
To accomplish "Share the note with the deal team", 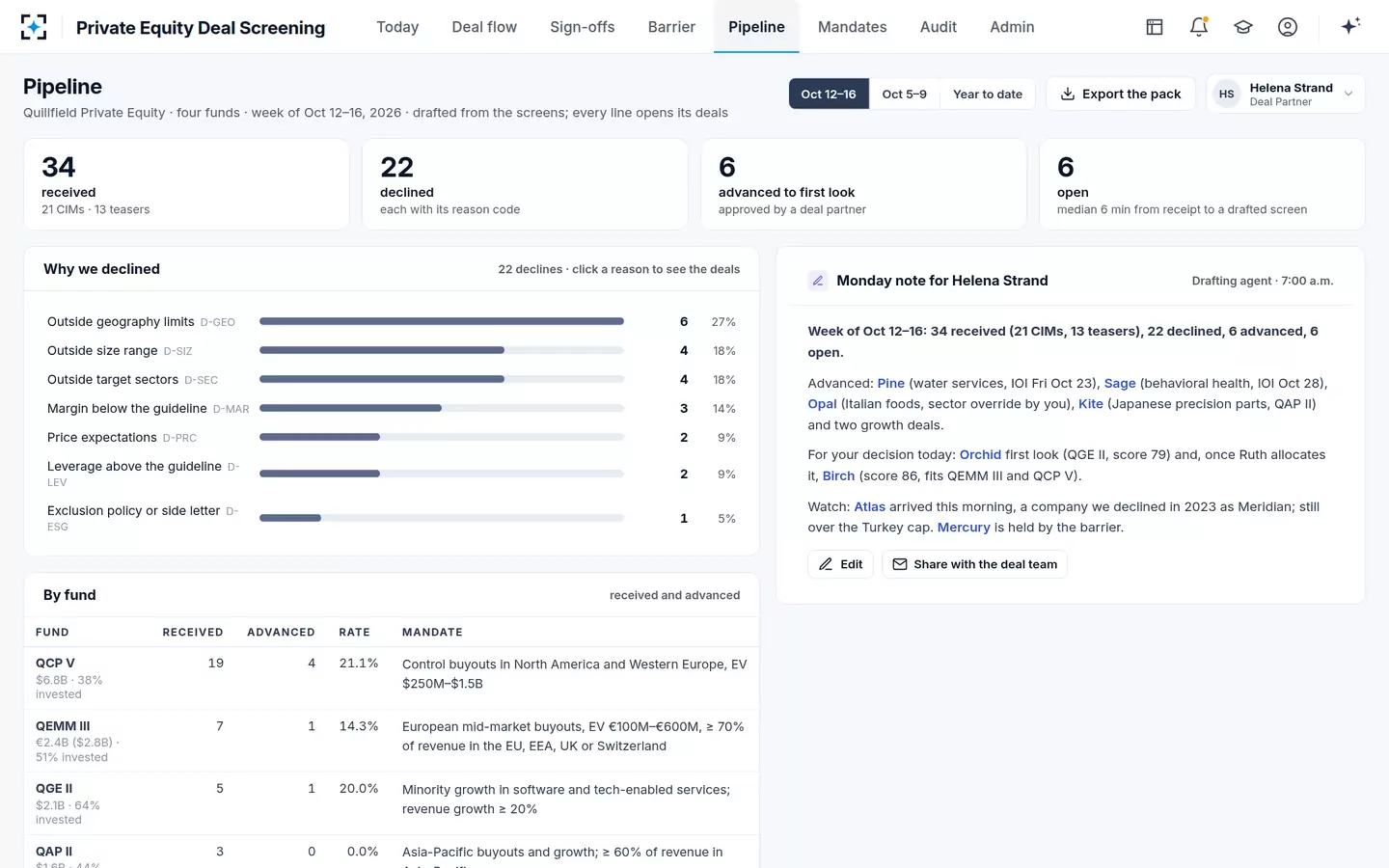I will tap(975, 564).
